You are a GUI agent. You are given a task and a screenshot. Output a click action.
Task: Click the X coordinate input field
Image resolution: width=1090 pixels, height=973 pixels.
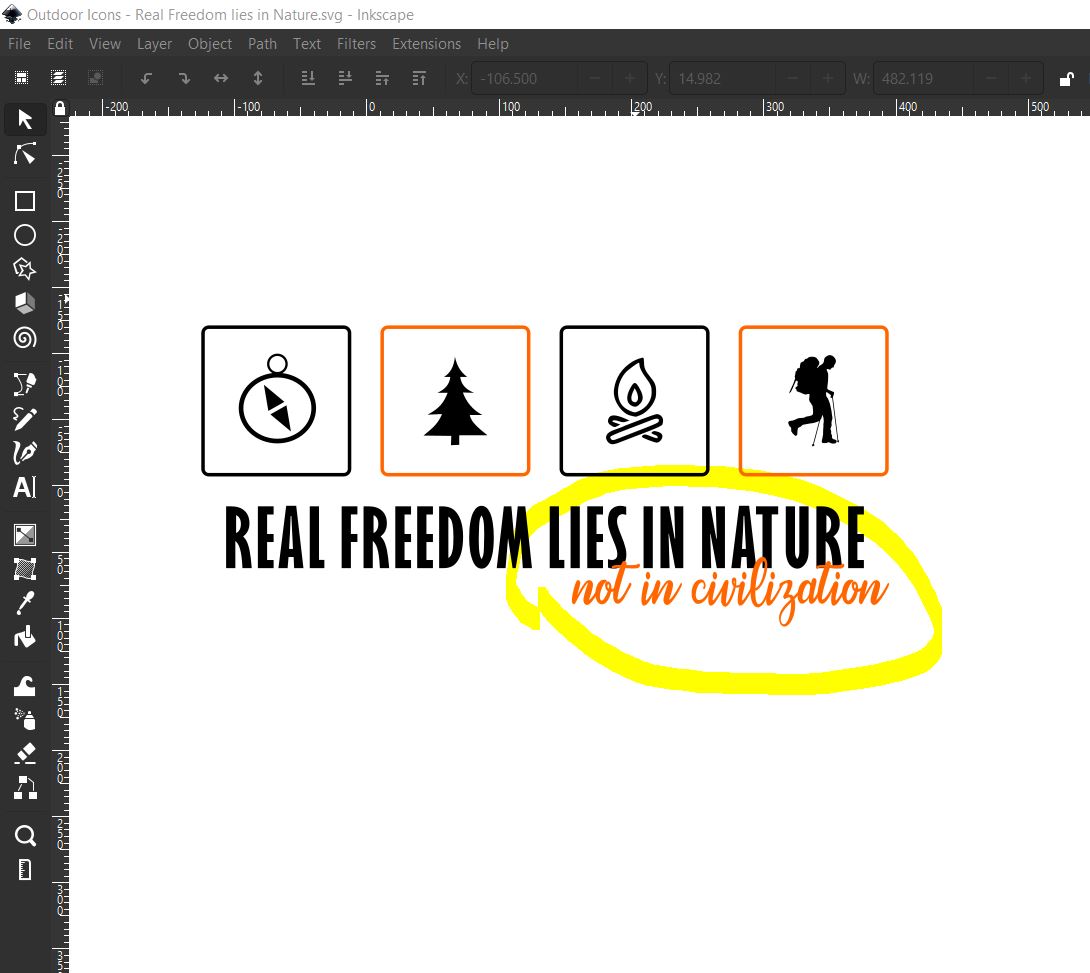coord(523,79)
